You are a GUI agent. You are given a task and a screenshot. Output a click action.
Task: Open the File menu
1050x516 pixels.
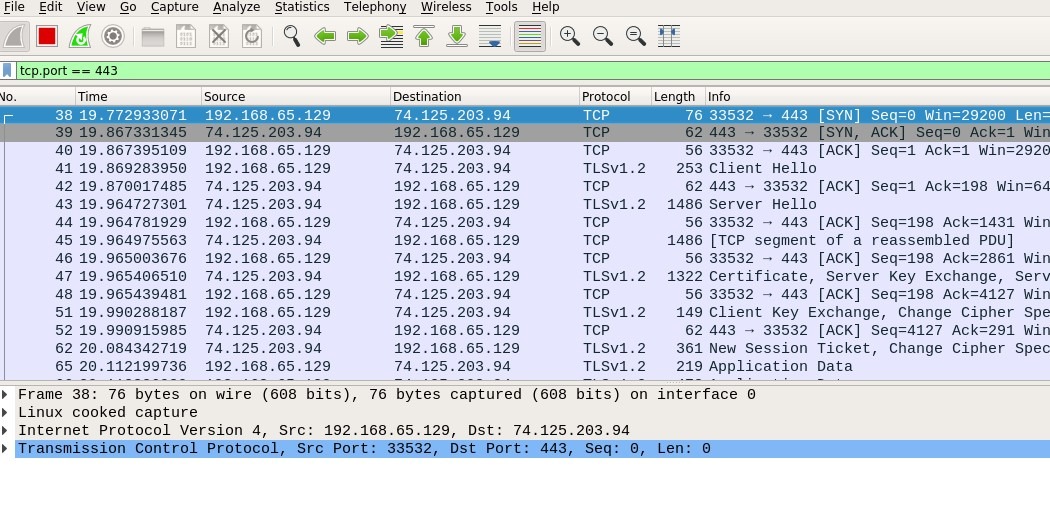(x=13, y=7)
